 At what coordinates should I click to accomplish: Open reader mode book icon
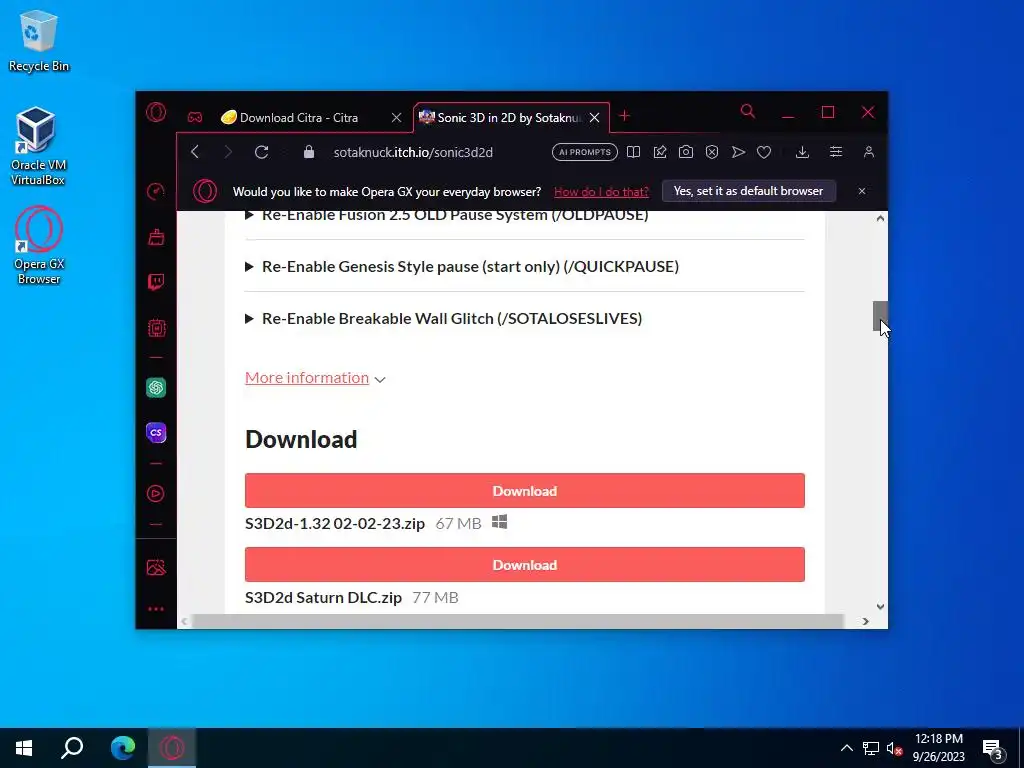[633, 152]
